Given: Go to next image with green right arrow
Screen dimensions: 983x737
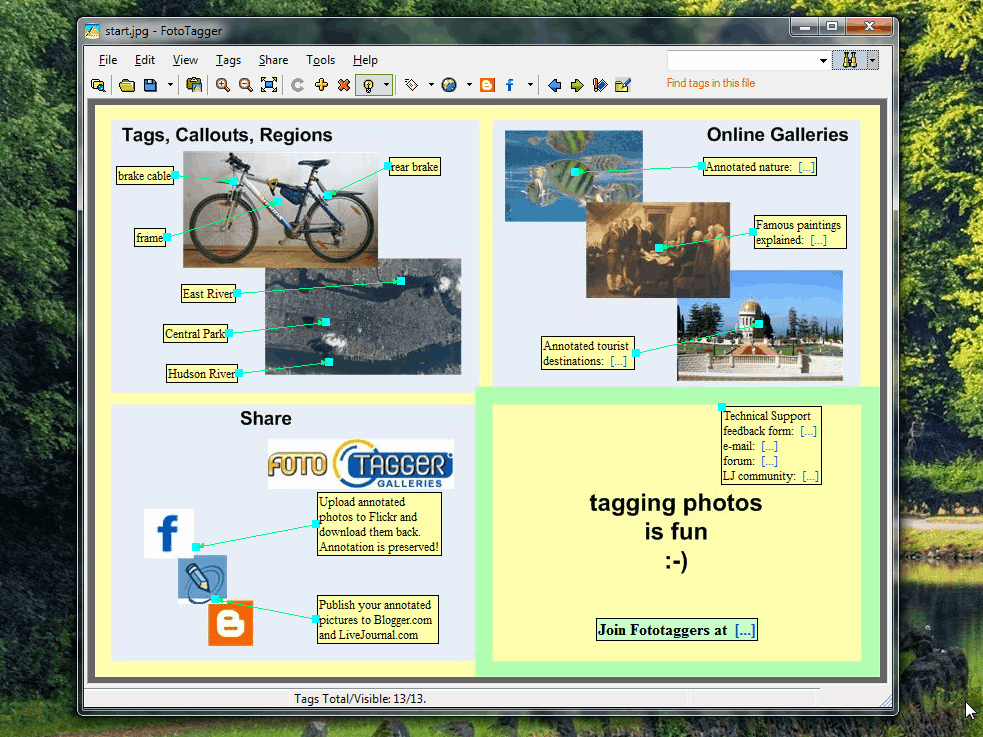Looking at the screenshot, I should point(577,85).
